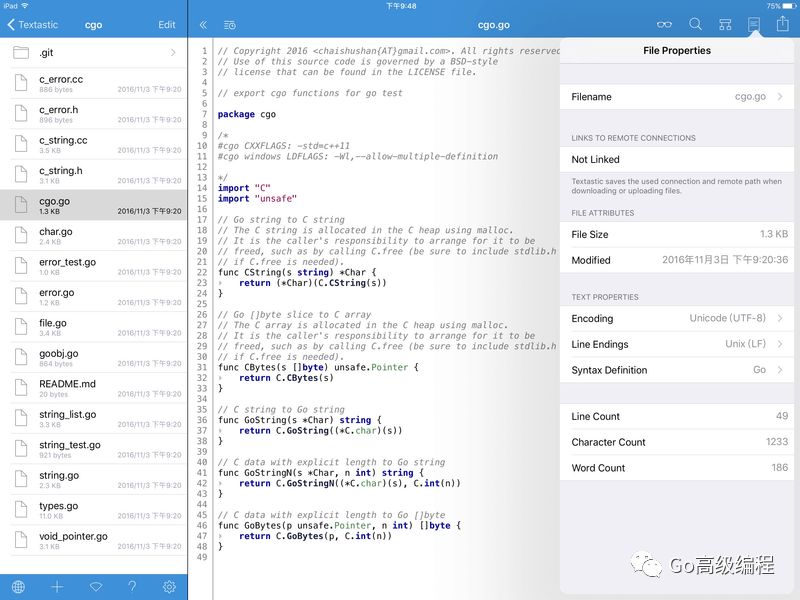Tap the Line Count row
This screenshot has width=800, height=600.
[677, 416]
